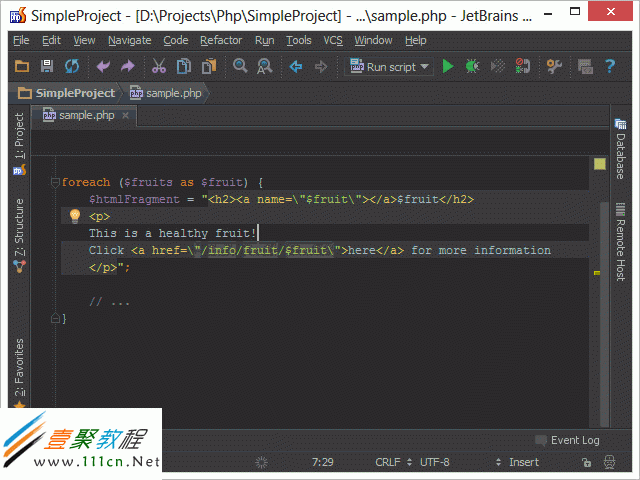Collapse the foreach block fold marker

click(x=55, y=182)
